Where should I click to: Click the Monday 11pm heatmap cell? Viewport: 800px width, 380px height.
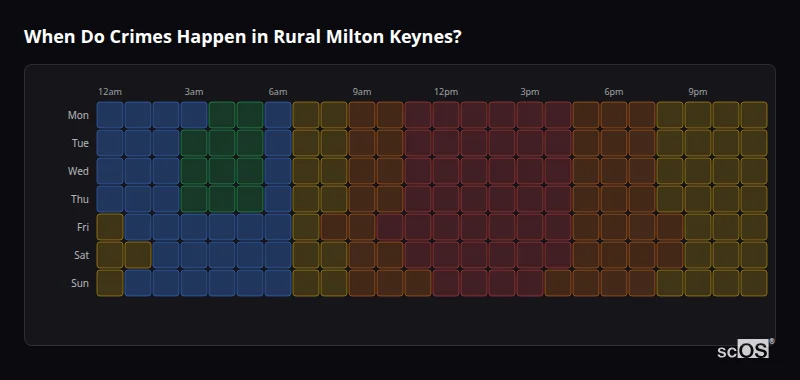[x=754, y=115]
